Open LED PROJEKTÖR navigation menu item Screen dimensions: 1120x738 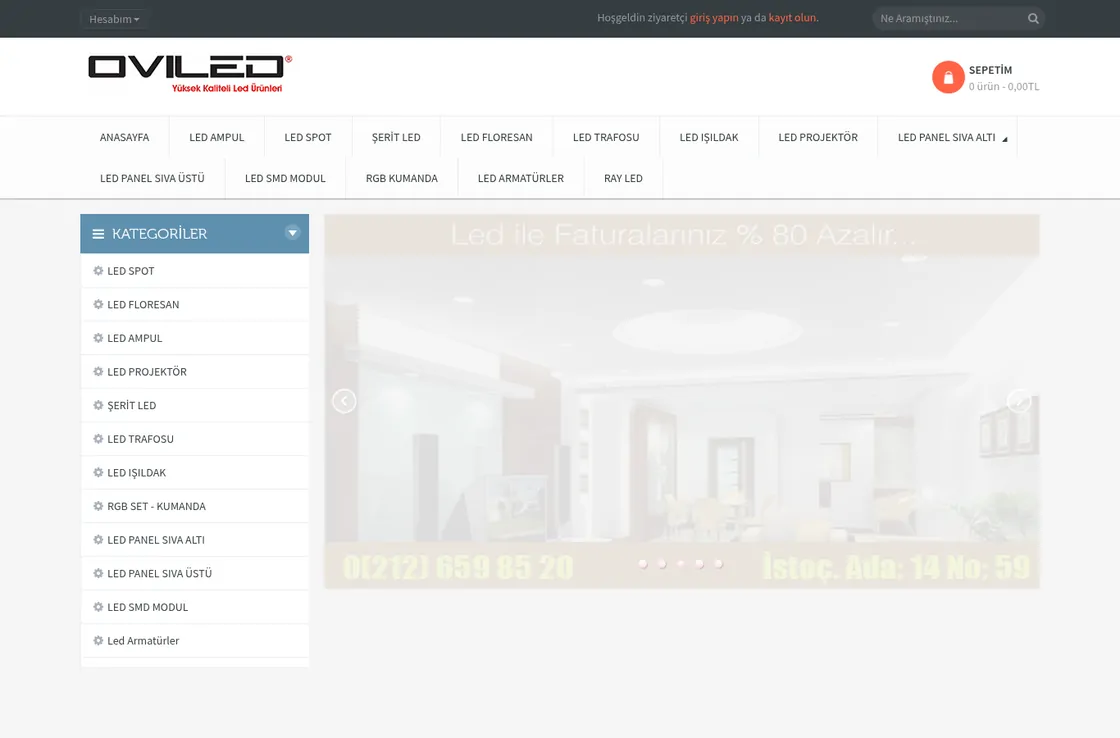pos(818,137)
